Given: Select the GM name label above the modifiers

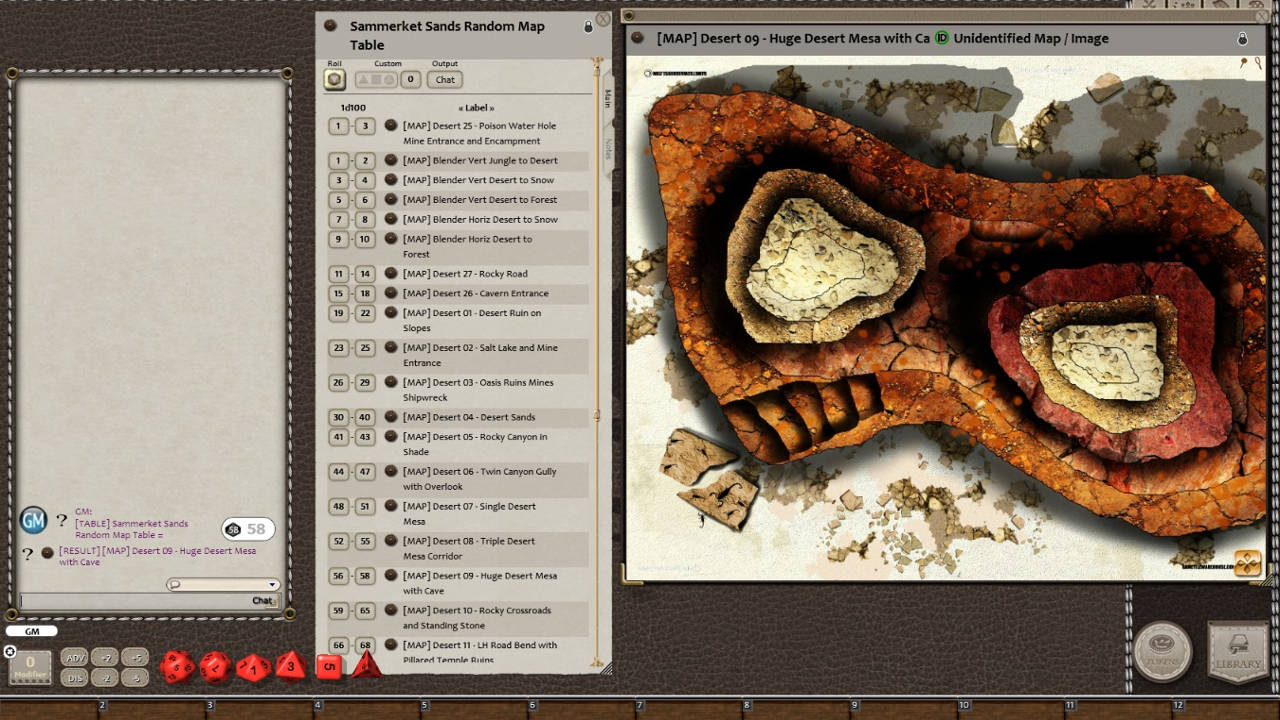Looking at the screenshot, I should (33, 631).
